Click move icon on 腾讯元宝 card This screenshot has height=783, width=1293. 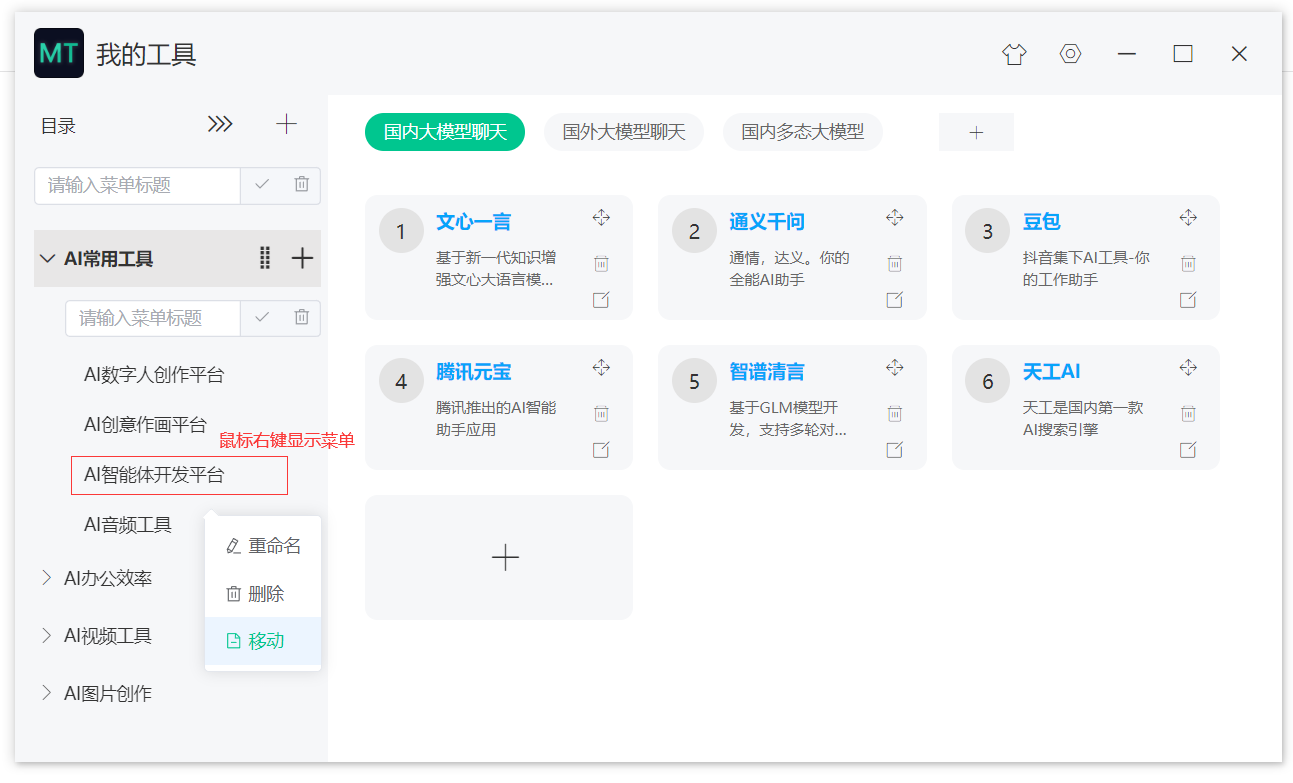[601, 368]
